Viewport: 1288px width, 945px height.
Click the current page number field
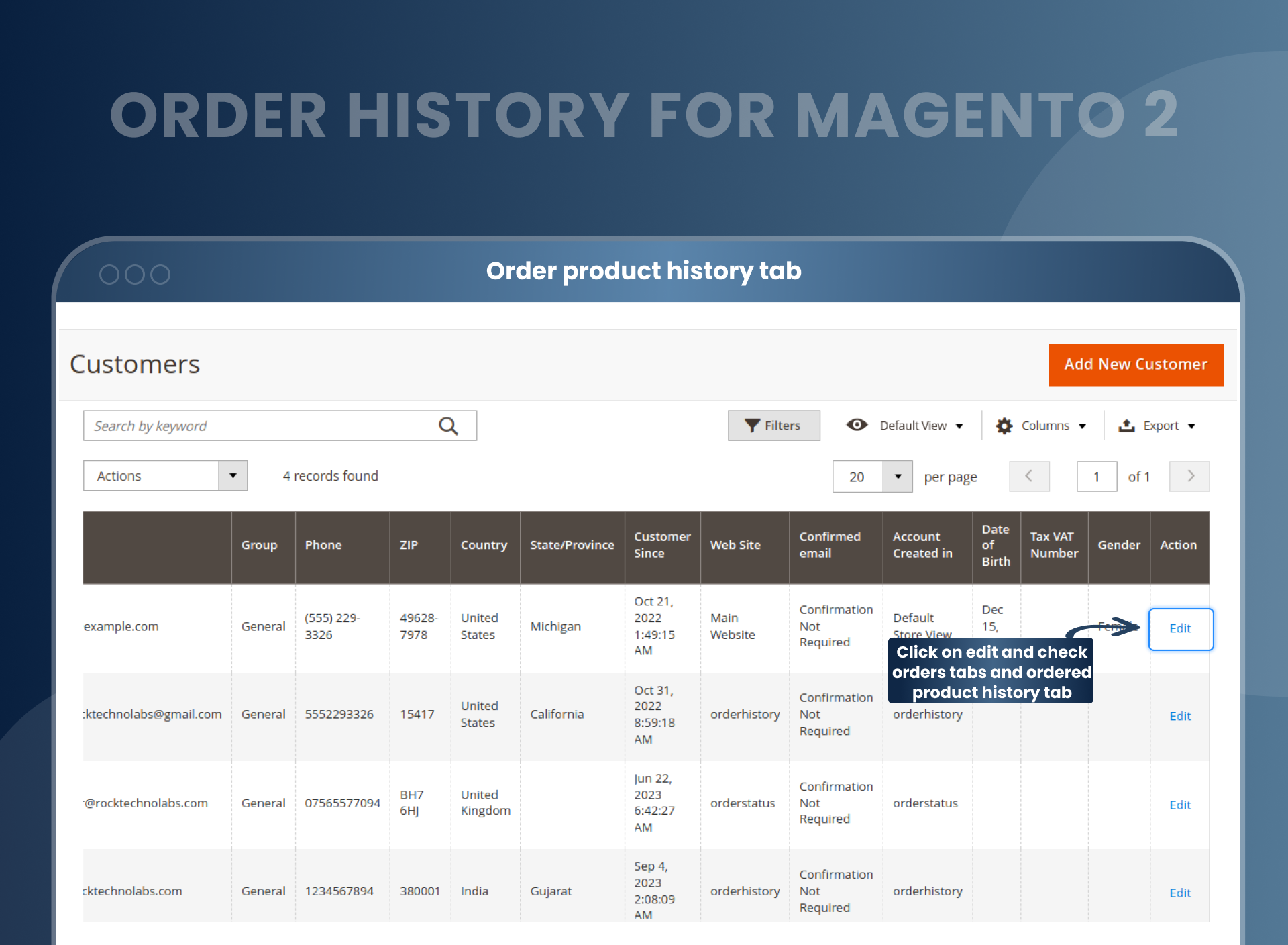[x=1097, y=477]
